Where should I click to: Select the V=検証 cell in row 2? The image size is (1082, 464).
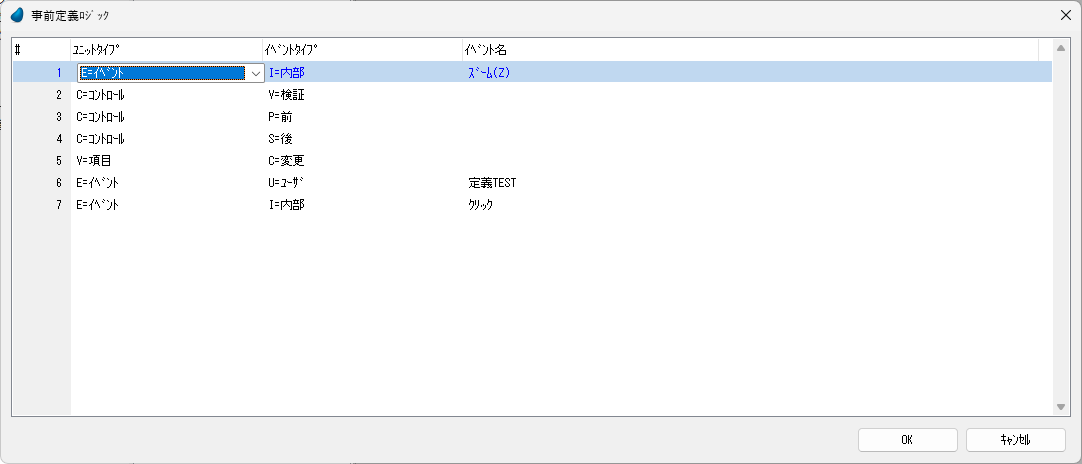pyautogui.click(x=287, y=94)
